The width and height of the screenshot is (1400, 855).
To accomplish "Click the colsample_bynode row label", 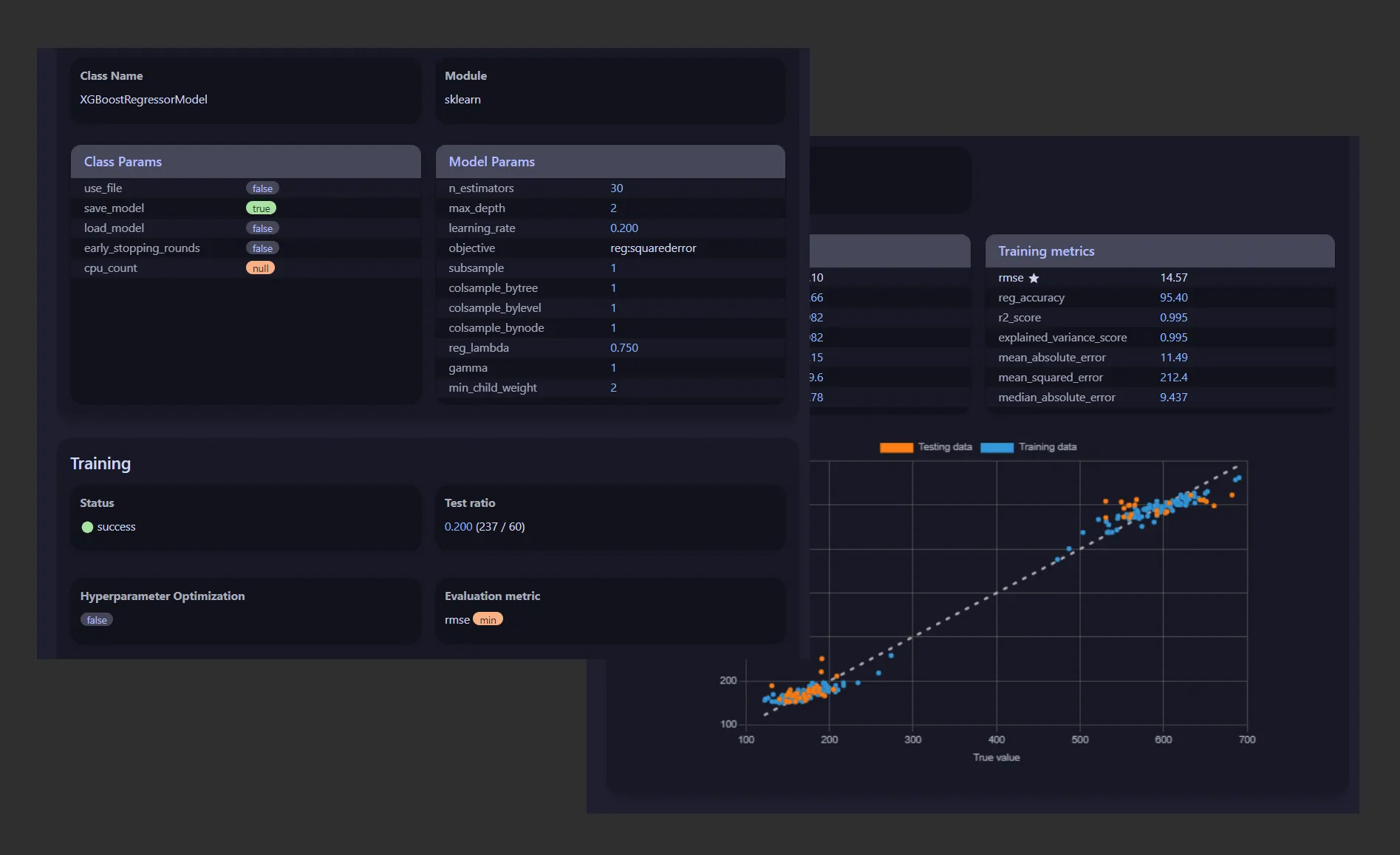I will pyautogui.click(x=496, y=328).
